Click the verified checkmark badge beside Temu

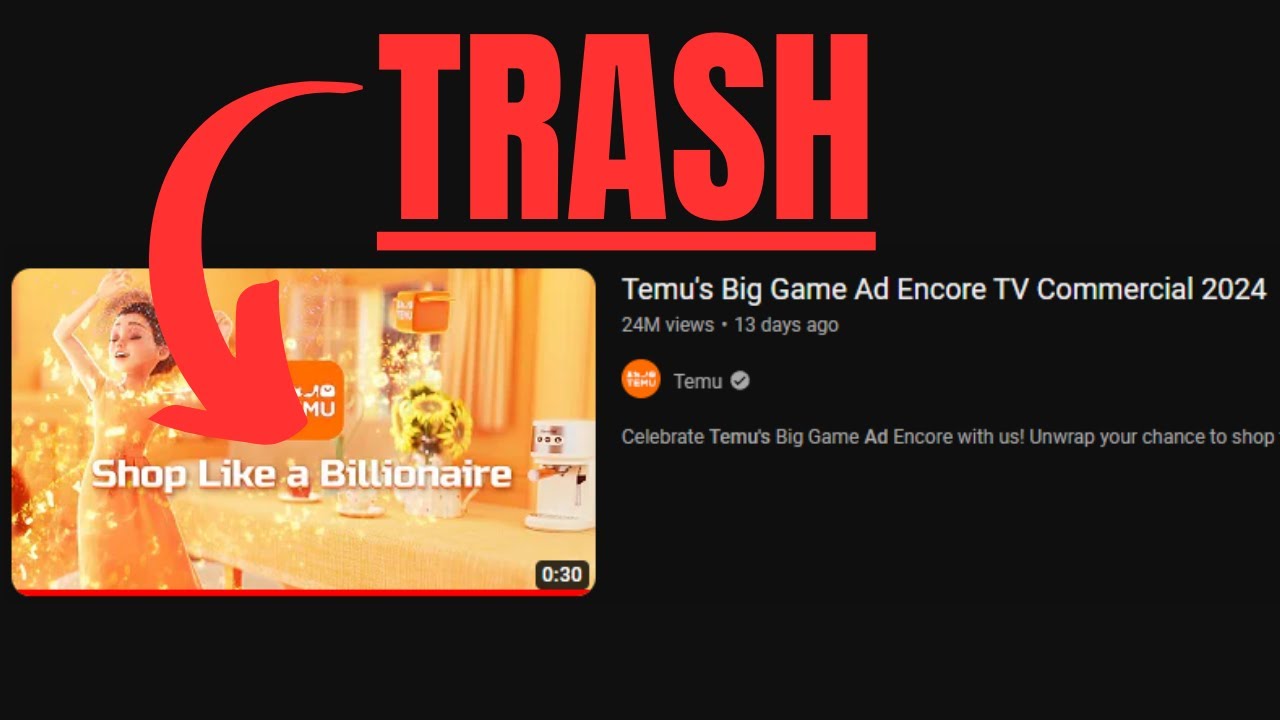(740, 380)
